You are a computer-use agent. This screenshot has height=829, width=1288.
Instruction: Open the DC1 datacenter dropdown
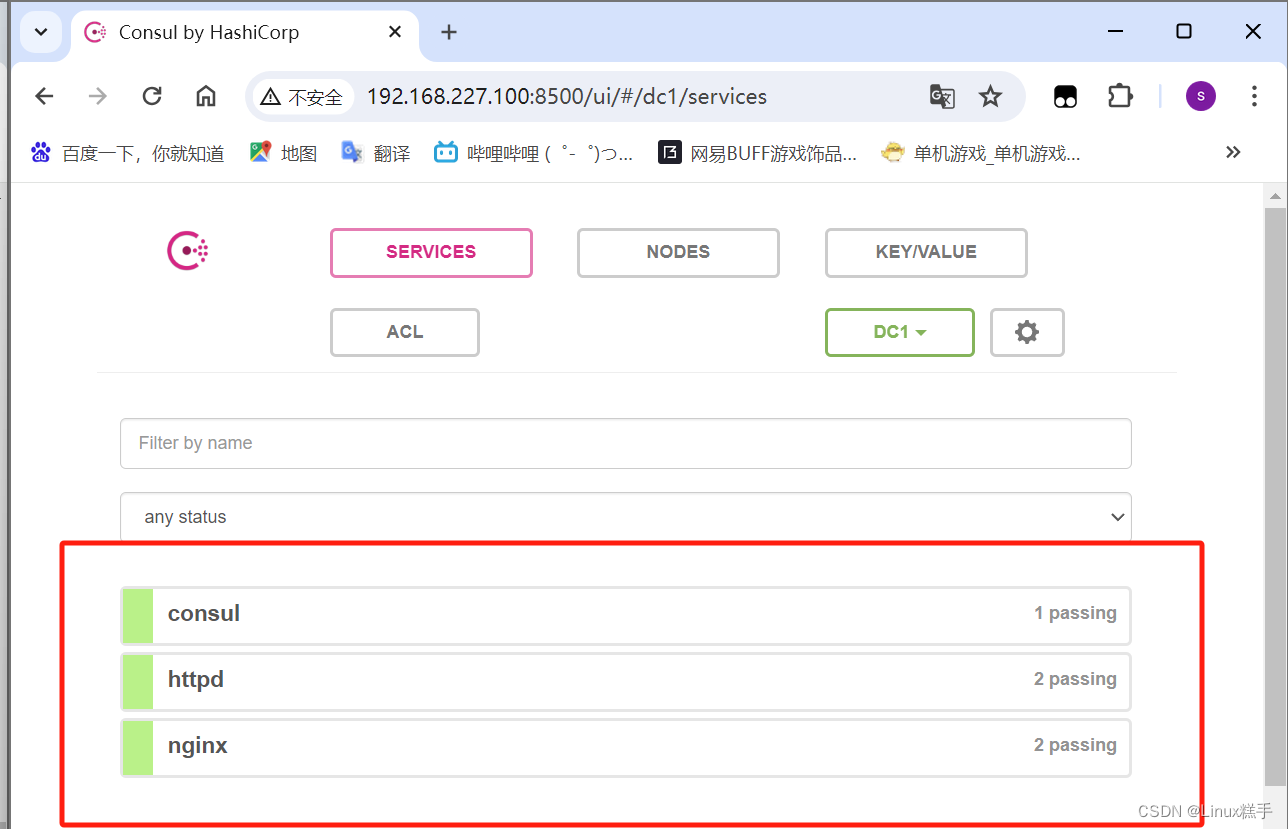[x=899, y=331]
